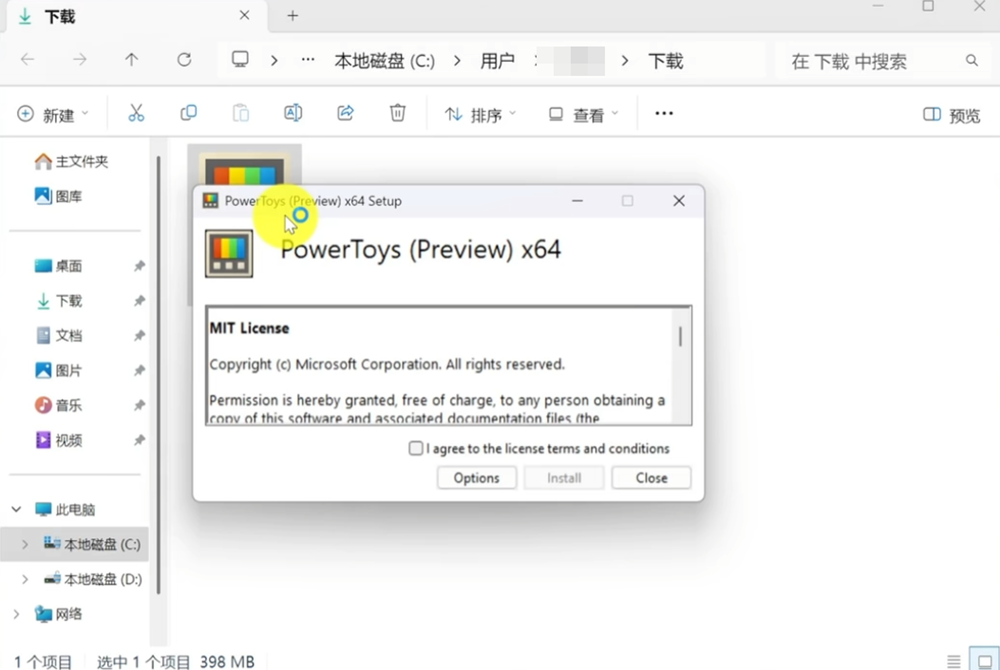Open 图片 in the sidebar
Screen dimensions: 1000x670
click(59, 370)
